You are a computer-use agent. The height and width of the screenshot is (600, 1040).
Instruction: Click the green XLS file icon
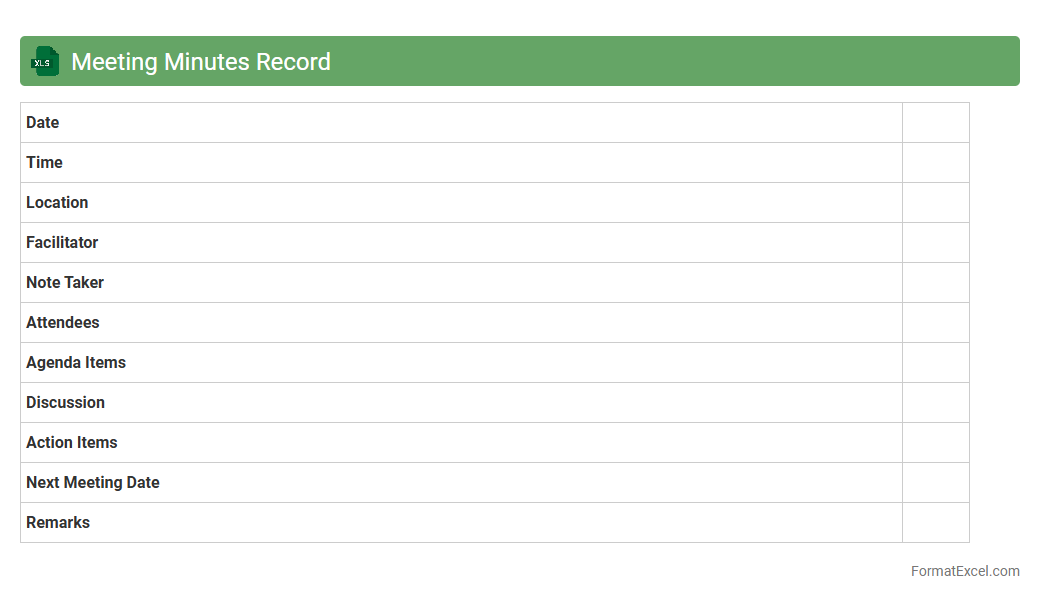(45, 61)
